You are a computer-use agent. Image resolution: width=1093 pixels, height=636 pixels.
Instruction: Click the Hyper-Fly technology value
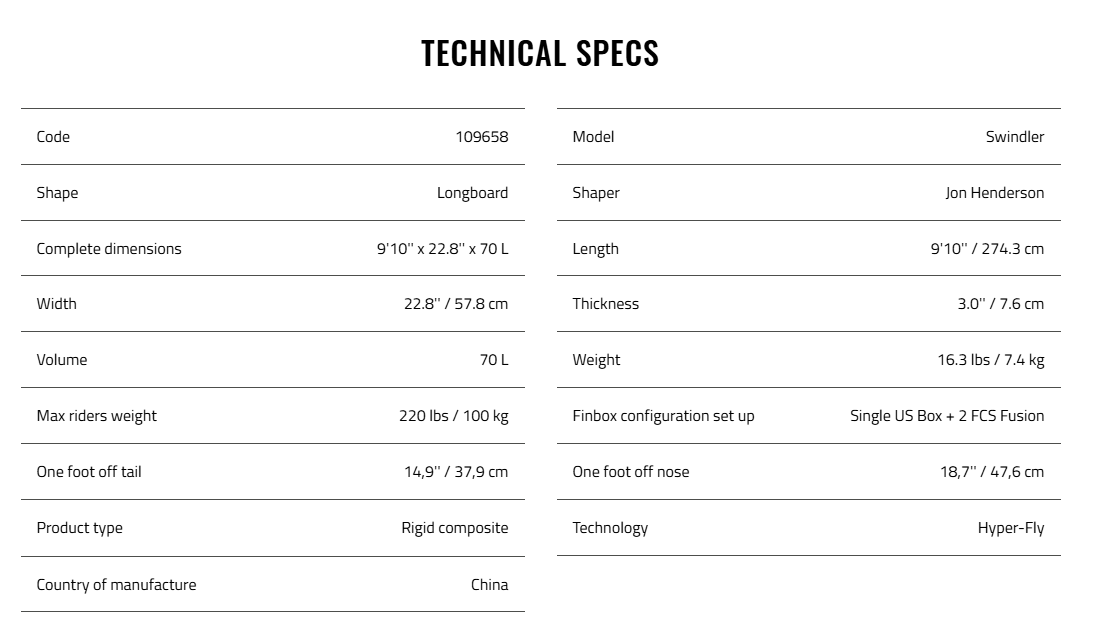(1010, 528)
